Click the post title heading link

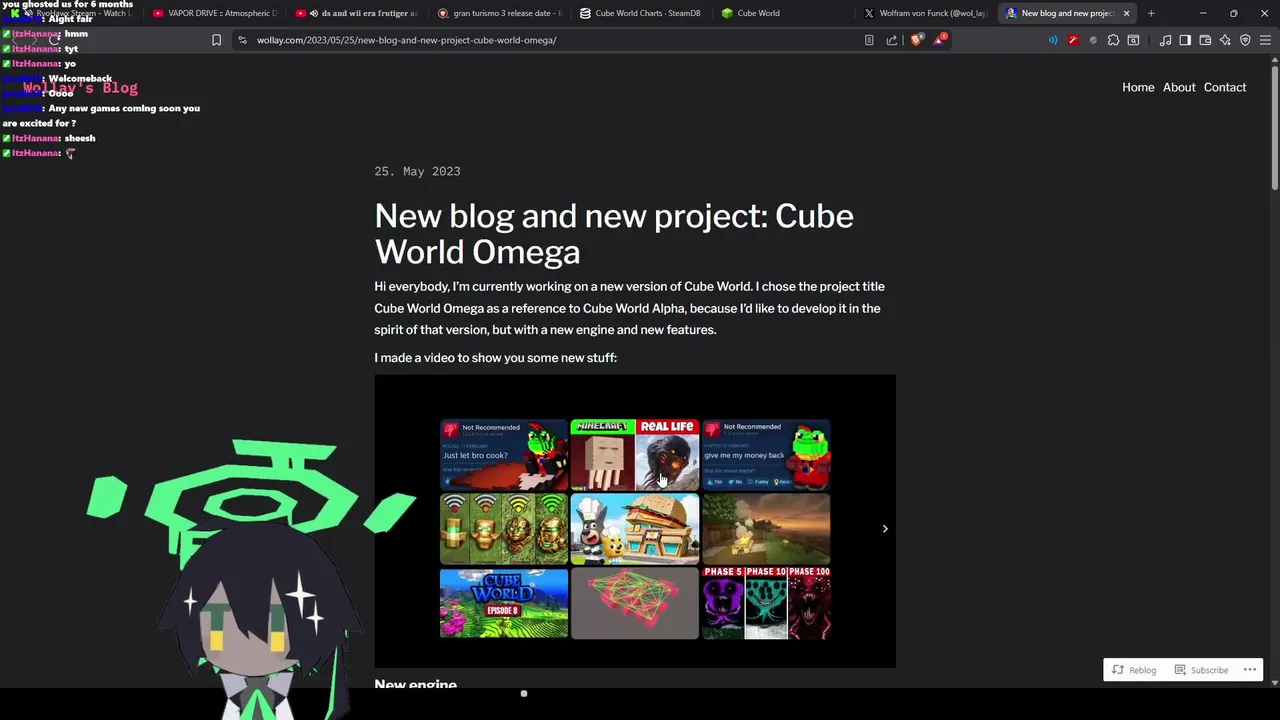pyautogui.click(x=614, y=233)
